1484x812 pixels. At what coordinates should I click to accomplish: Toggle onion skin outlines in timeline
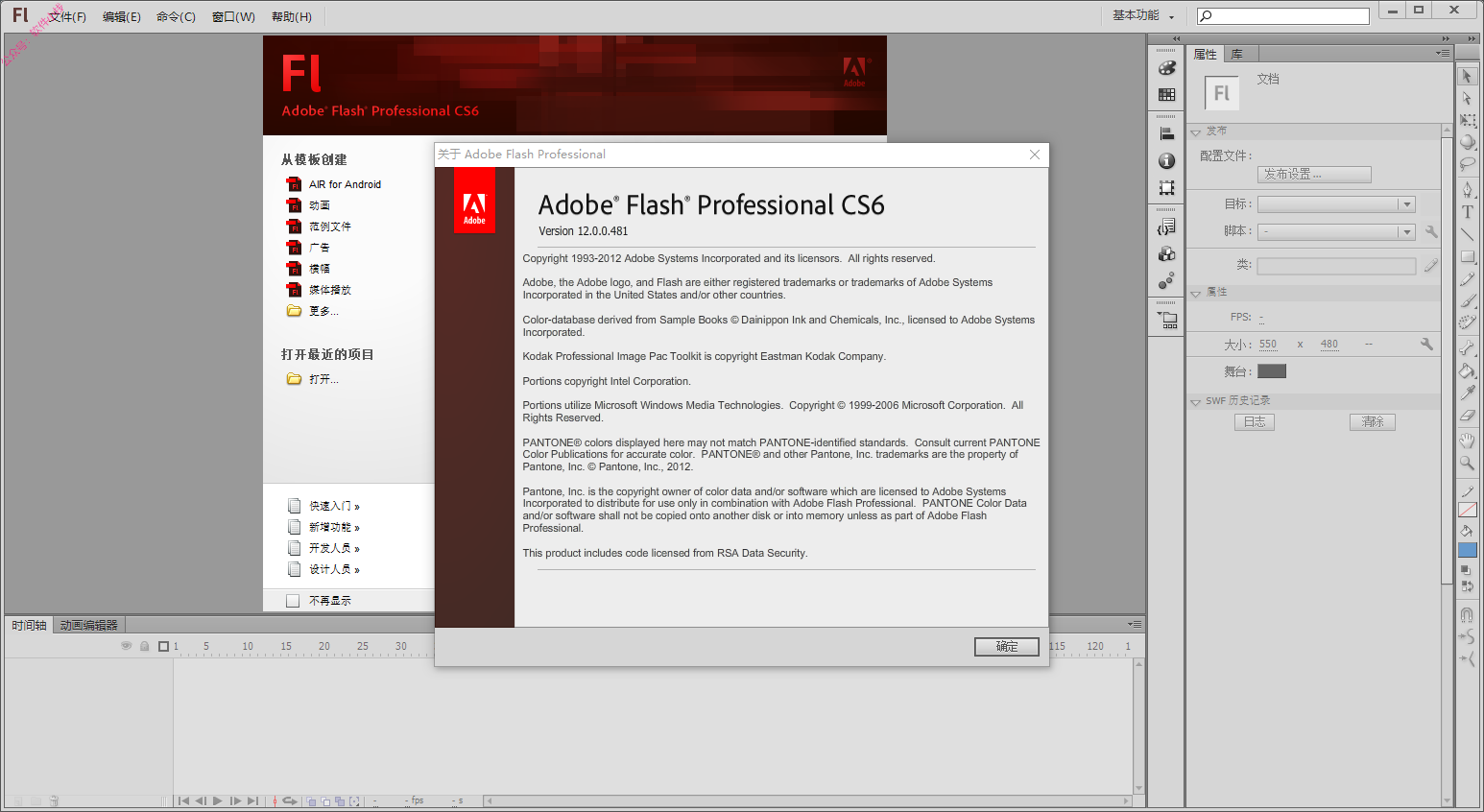(x=325, y=800)
